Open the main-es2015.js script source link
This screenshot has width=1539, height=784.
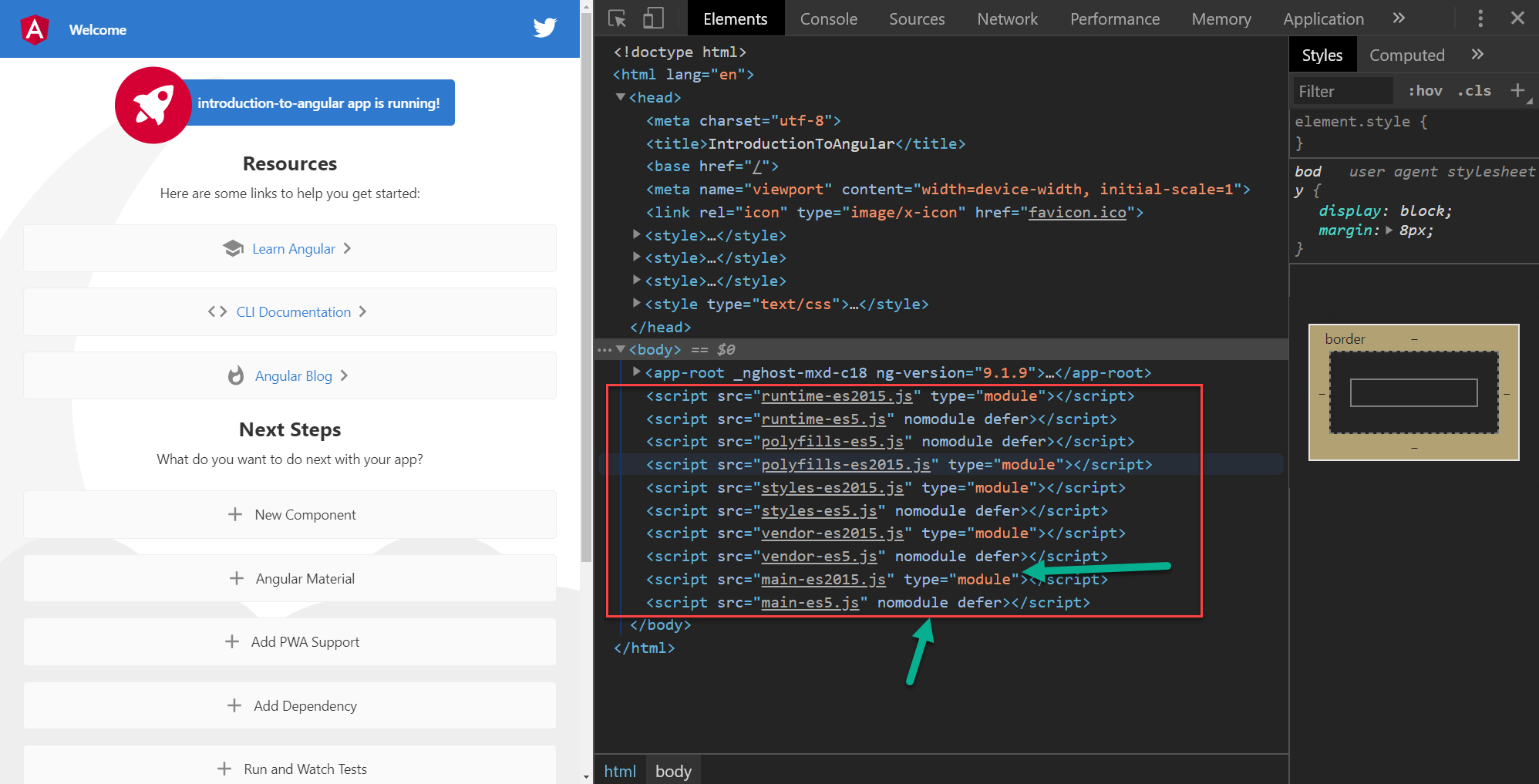[x=823, y=579]
